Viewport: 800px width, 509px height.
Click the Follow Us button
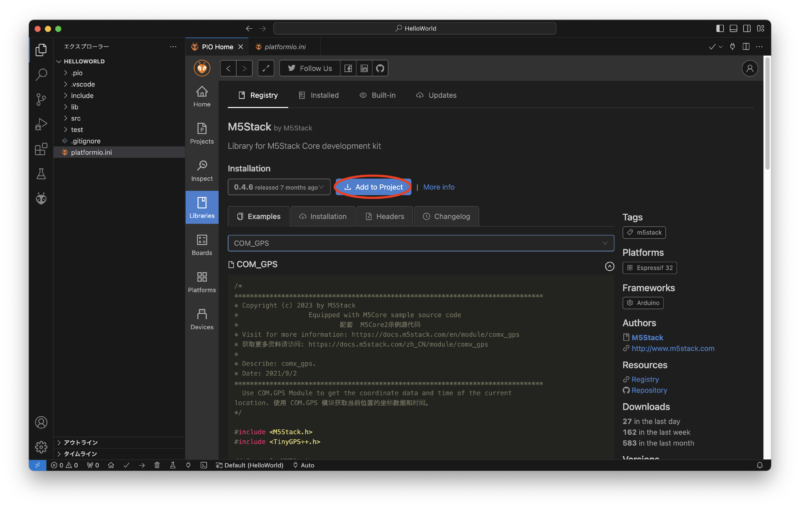coord(310,68)
